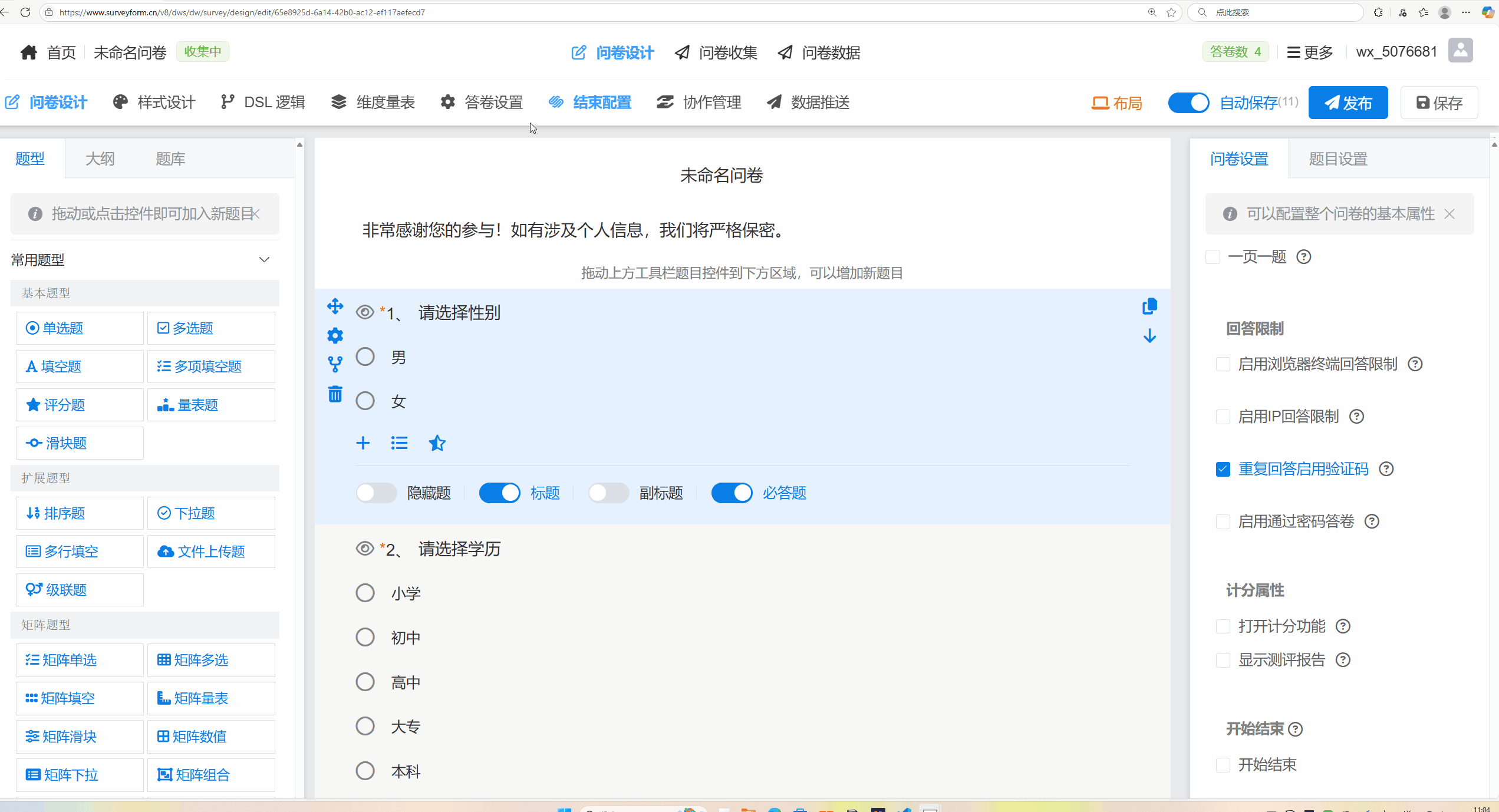Switch to the 题目设置 tab
The image size is (1499, 812).
[1338, 159]
